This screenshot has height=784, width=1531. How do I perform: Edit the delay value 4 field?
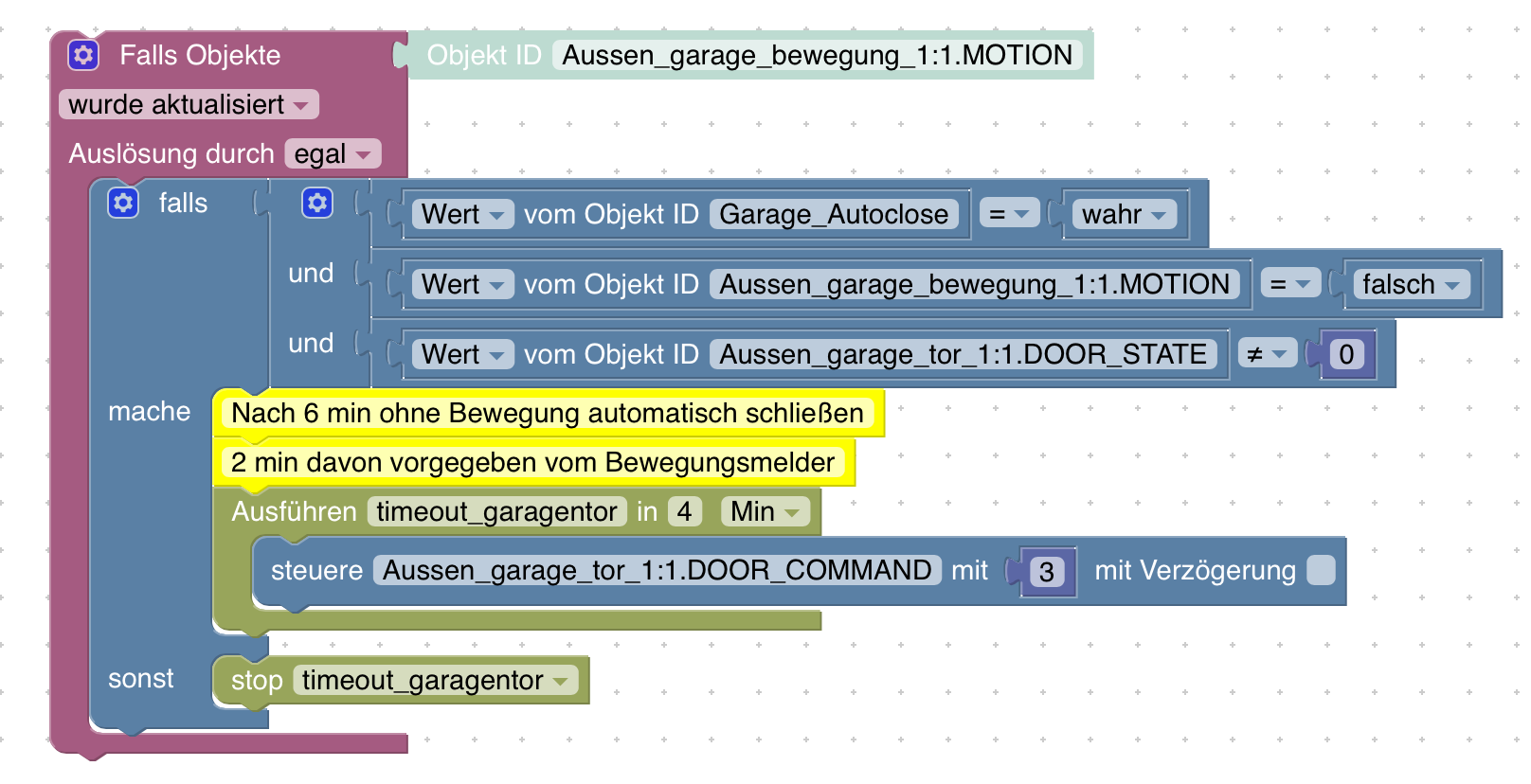pos(684,511)
